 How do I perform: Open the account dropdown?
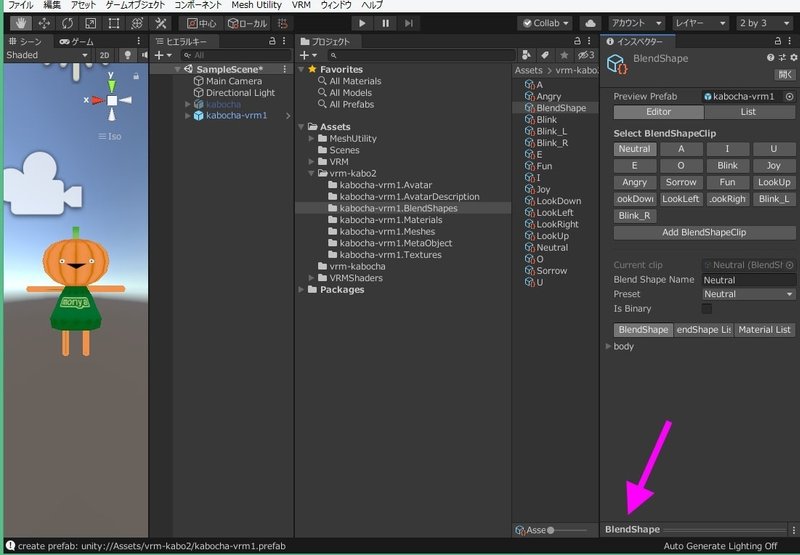[x=636, y=23]
